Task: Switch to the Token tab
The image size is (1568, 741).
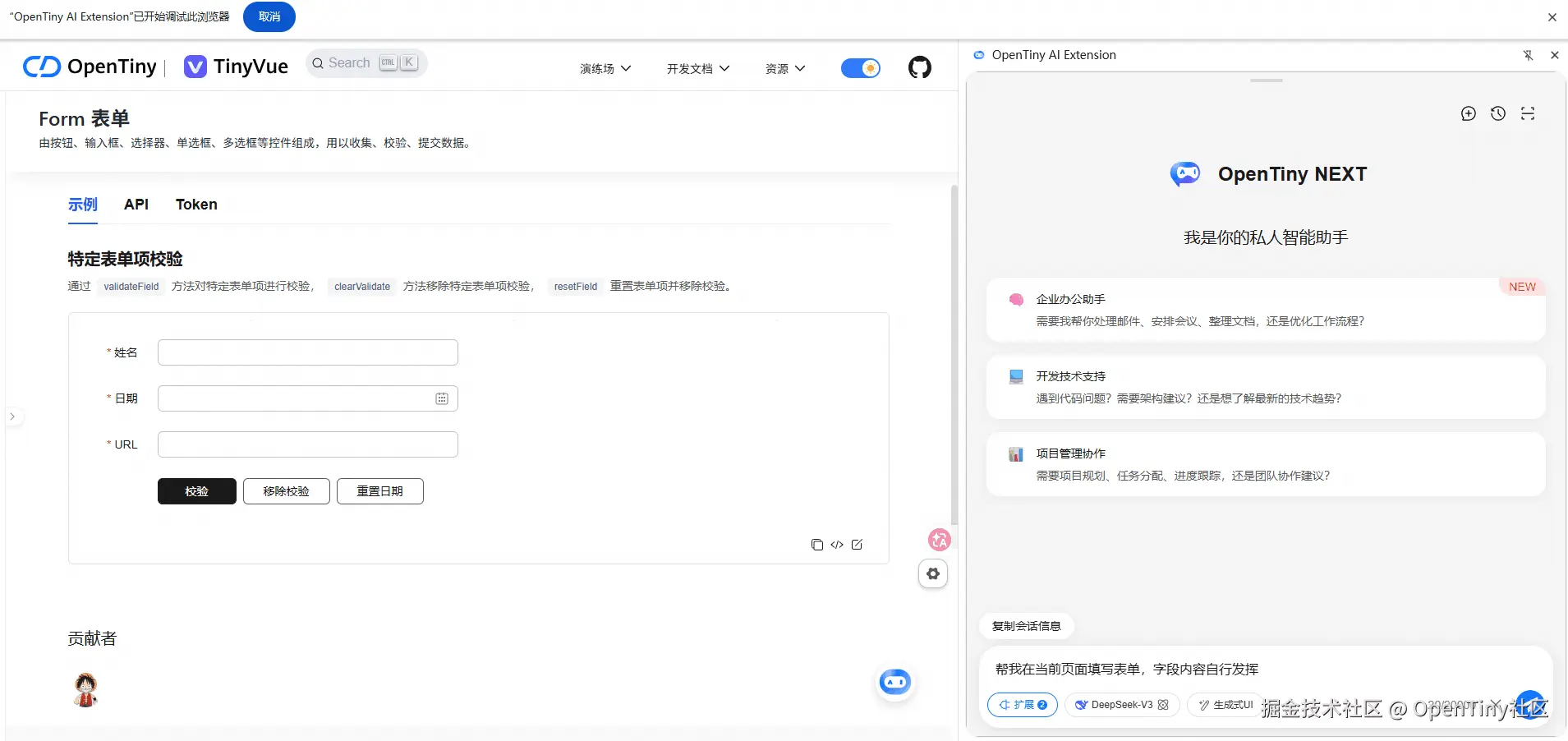Action: click(196, 205)
